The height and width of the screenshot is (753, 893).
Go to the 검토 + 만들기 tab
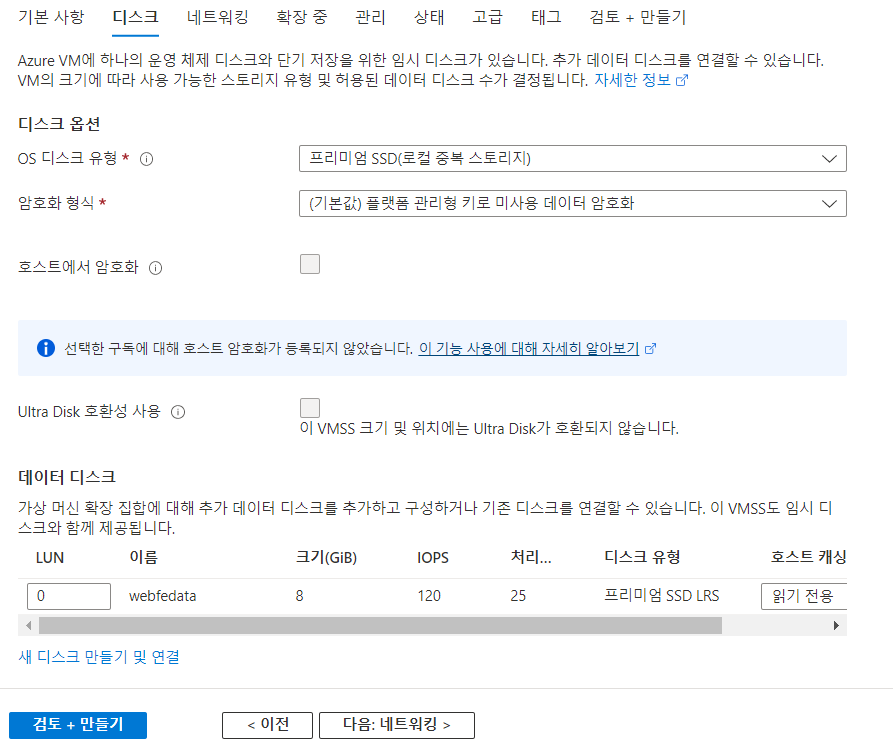tap(638, 17)
